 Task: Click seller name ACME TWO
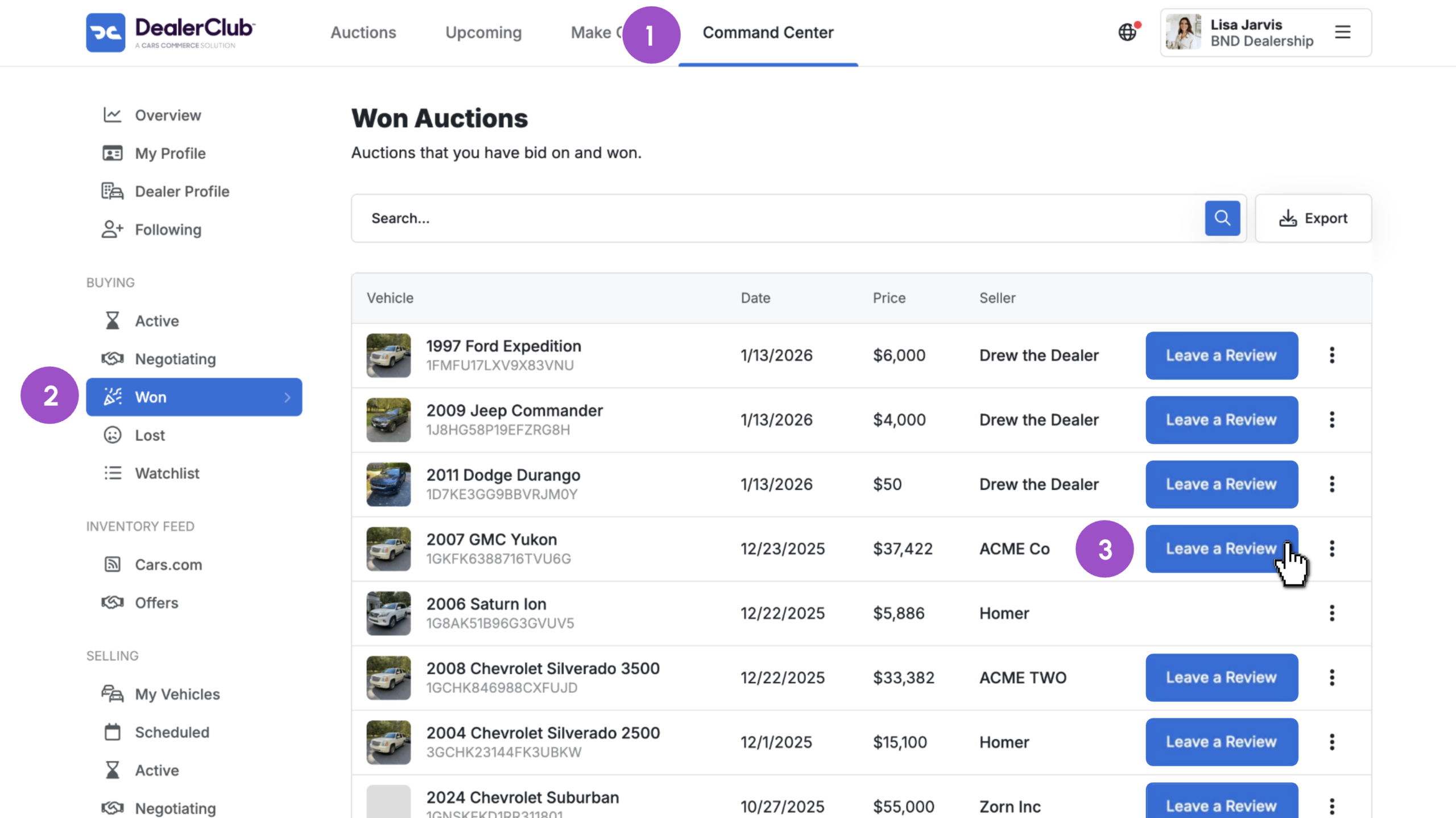1023,677
